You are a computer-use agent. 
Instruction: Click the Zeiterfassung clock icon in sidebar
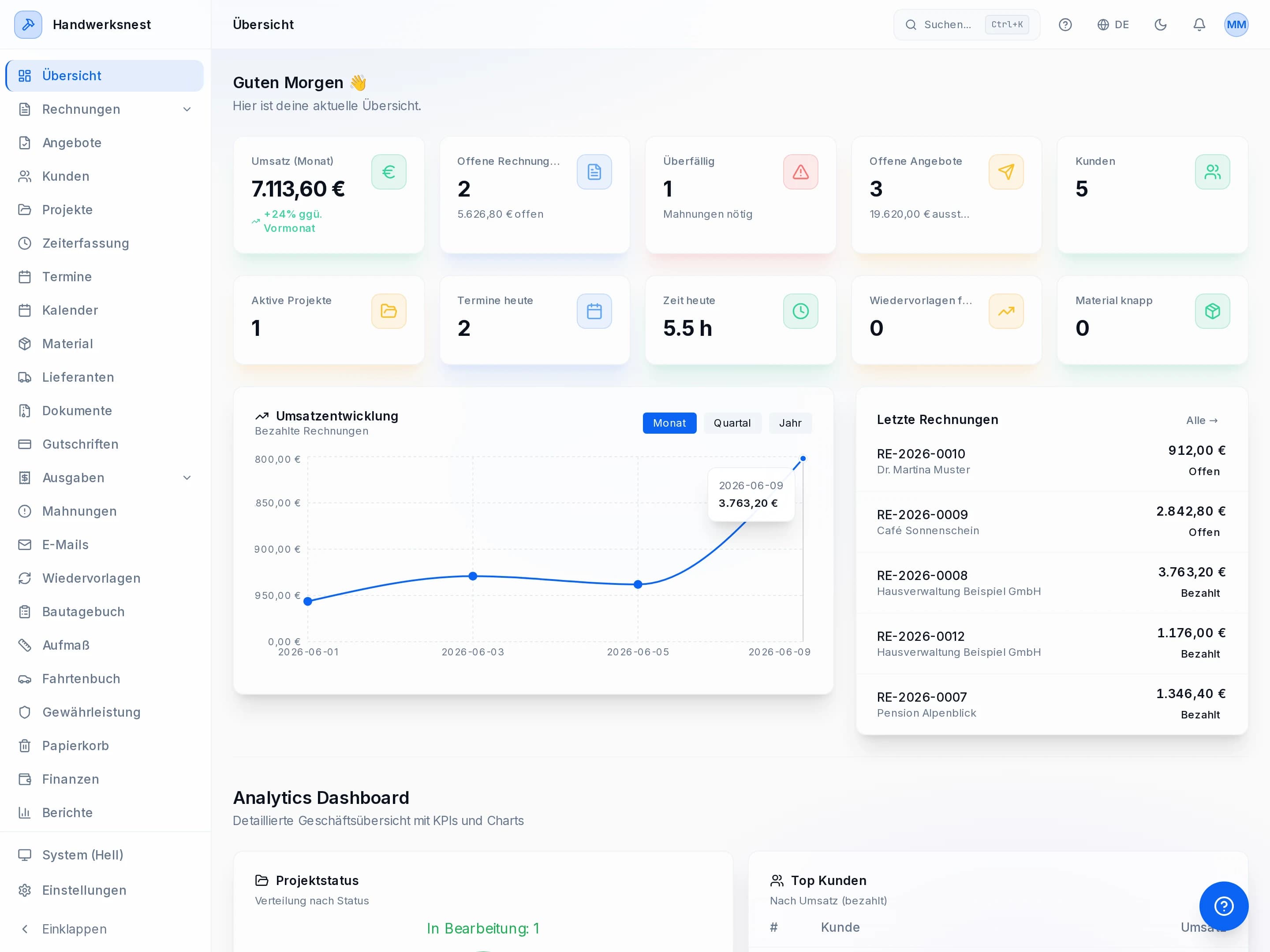25,243
